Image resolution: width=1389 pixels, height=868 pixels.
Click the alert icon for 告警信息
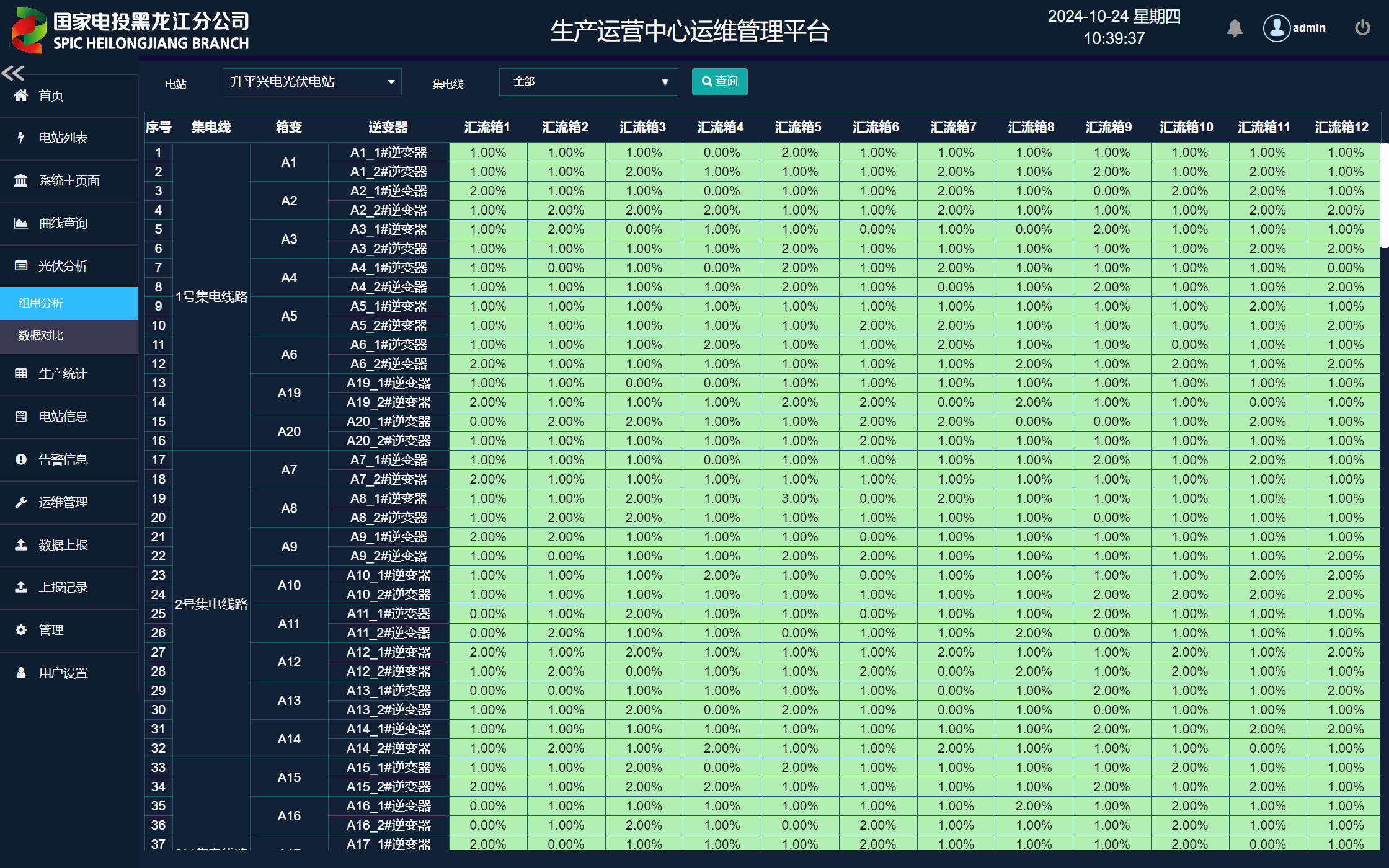tap(21, 459)
